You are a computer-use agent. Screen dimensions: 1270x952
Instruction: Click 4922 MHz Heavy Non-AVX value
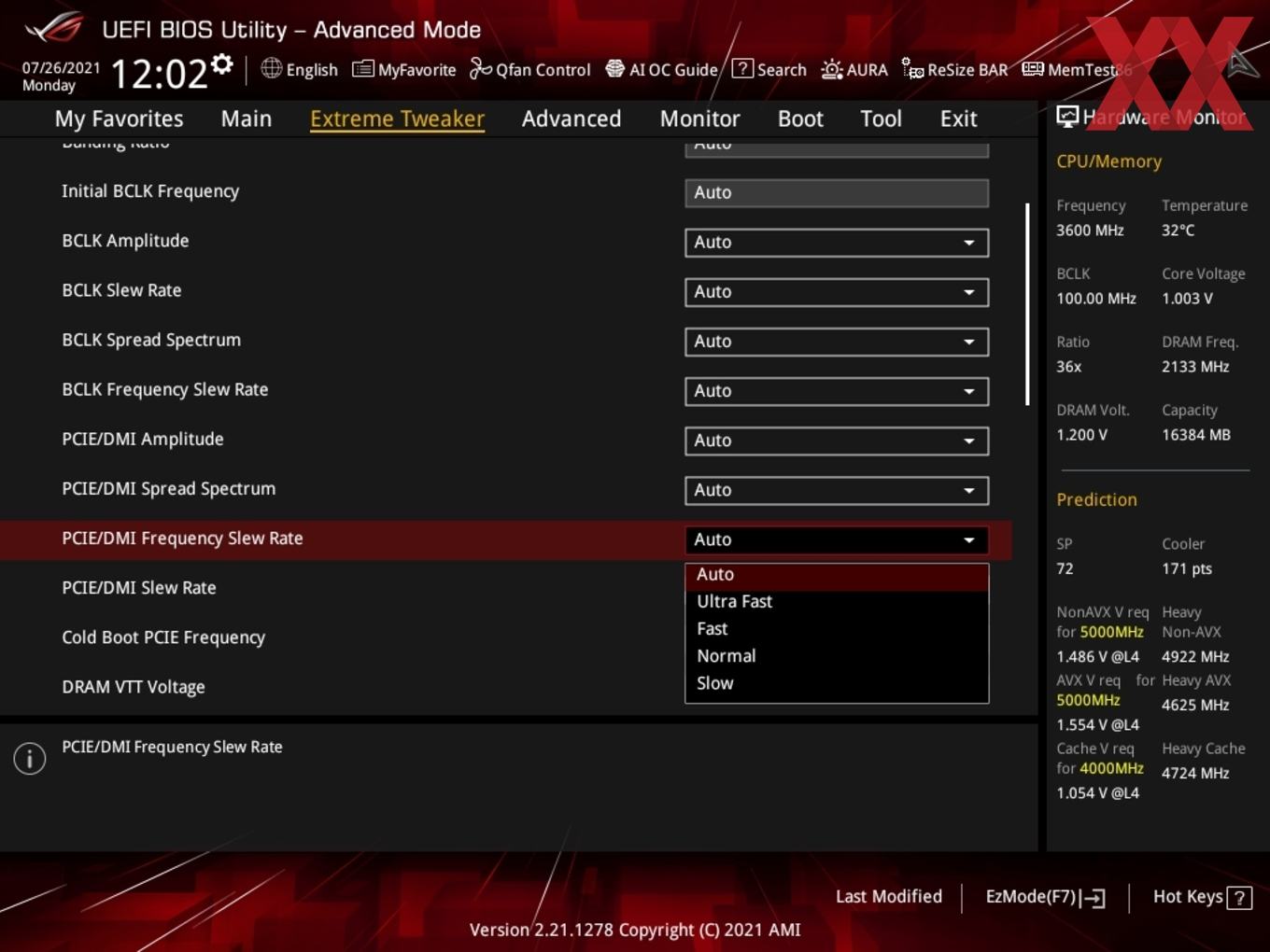click(1195, 657)
